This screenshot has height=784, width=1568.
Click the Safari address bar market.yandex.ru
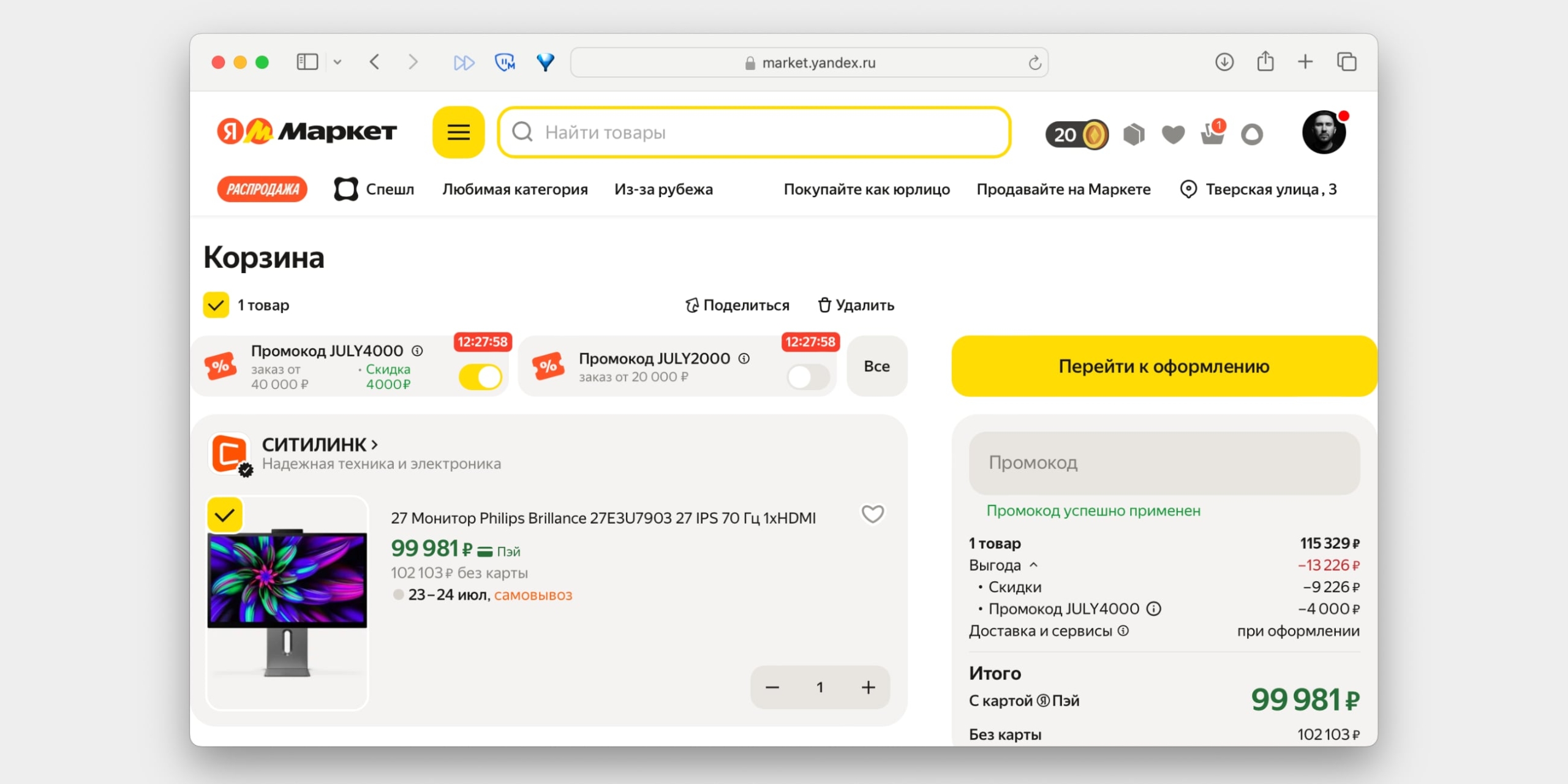[809, 62]
